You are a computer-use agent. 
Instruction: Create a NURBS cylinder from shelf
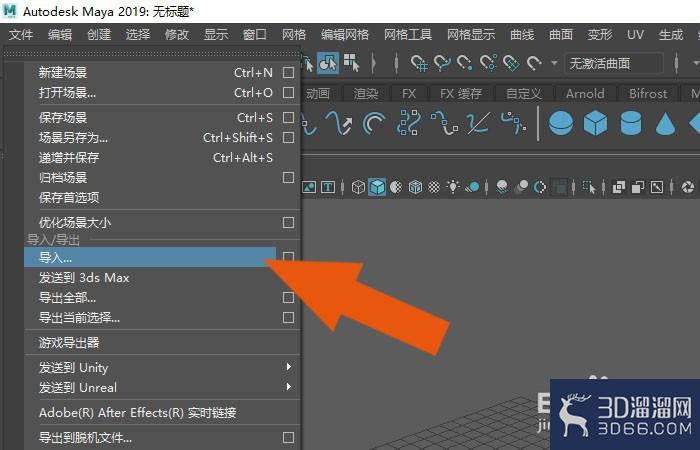point(631,123)
